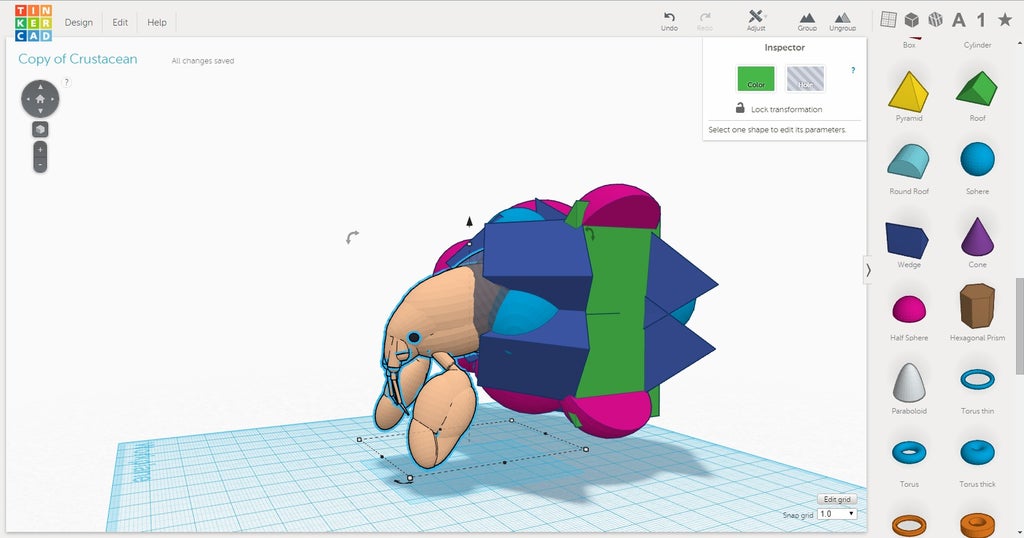Select the Pyramid shape
This screenshot has width=1024, height=538.
point(908,96)
